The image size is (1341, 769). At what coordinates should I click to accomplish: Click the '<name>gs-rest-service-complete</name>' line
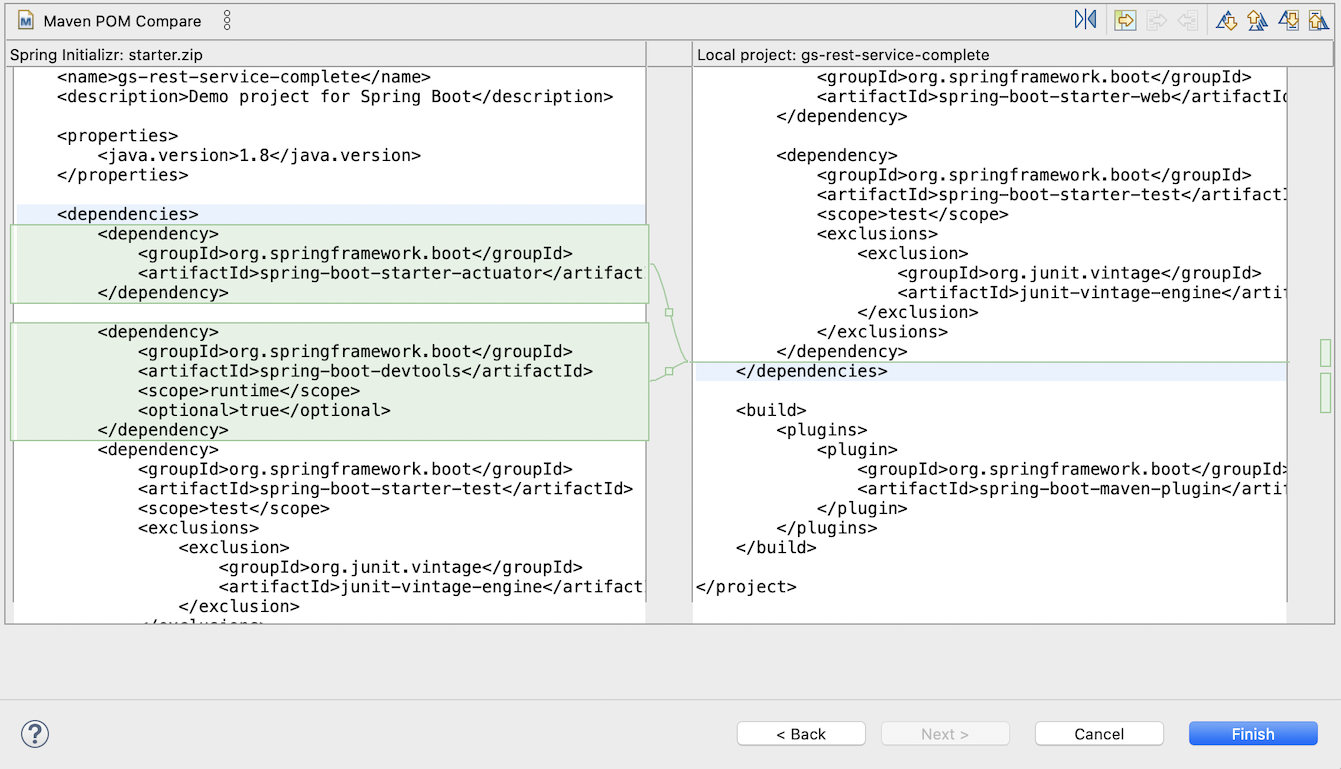[244, 77]
